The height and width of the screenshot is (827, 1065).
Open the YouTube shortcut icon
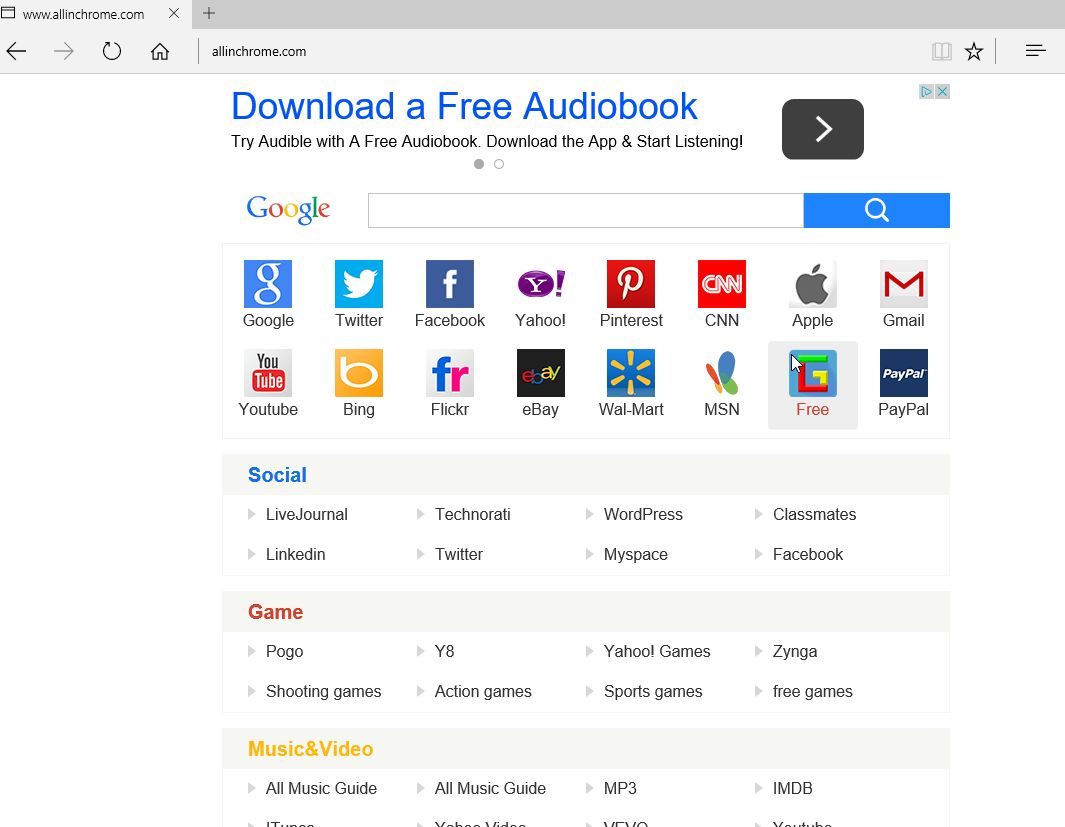coord(267,372)
